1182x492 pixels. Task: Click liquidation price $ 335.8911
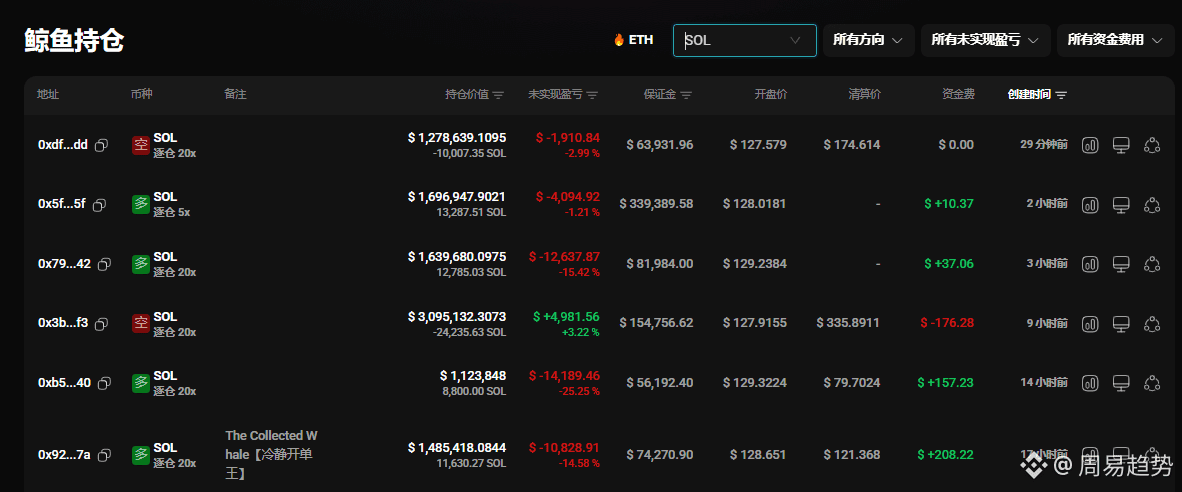[848, 323]
